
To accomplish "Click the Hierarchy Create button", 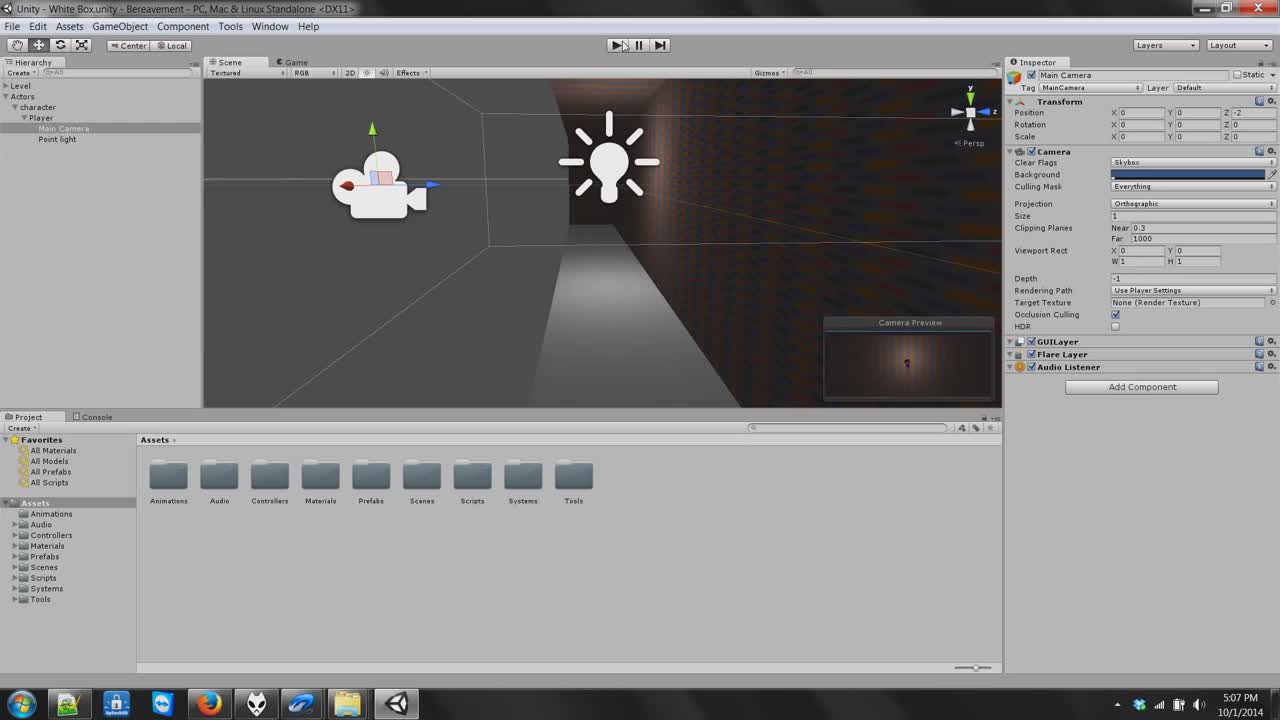I will [22, 73].
